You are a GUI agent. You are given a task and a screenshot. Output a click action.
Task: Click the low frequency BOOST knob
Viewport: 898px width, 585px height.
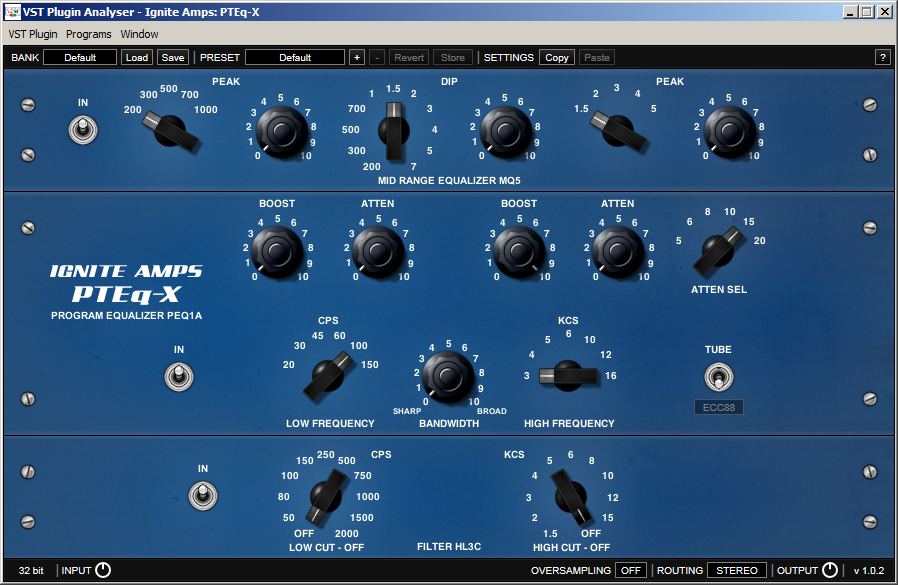(x=277, y=252)
